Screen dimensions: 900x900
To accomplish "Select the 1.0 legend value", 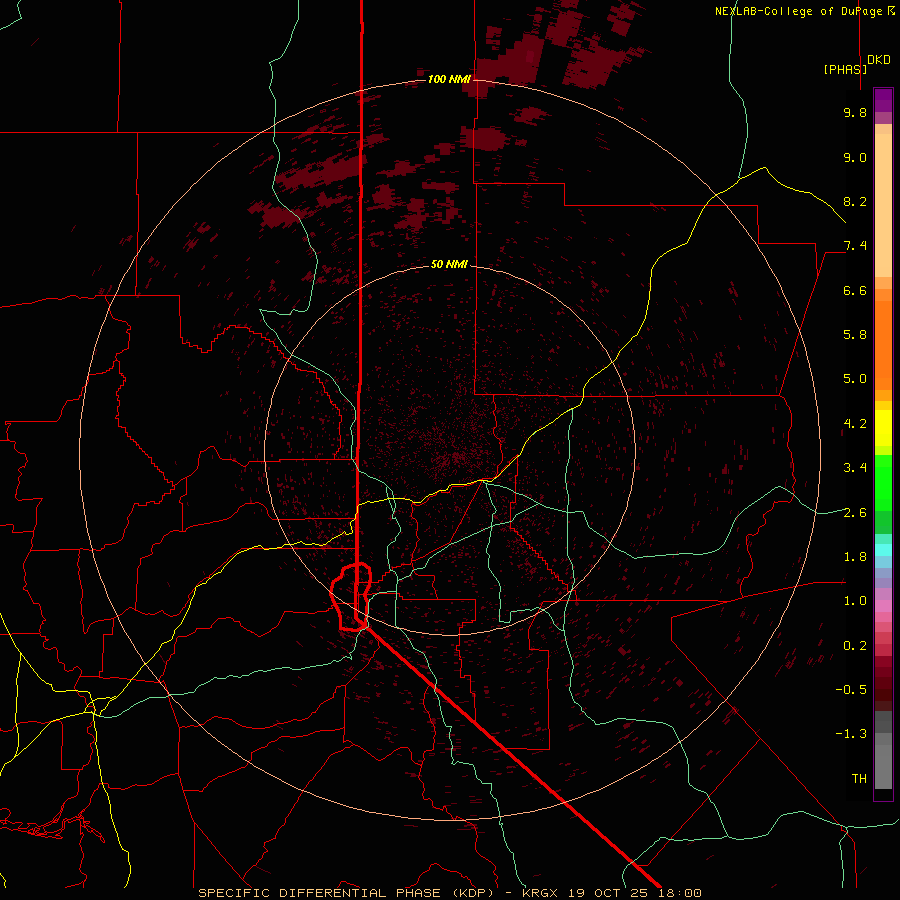I will point(855,601).
